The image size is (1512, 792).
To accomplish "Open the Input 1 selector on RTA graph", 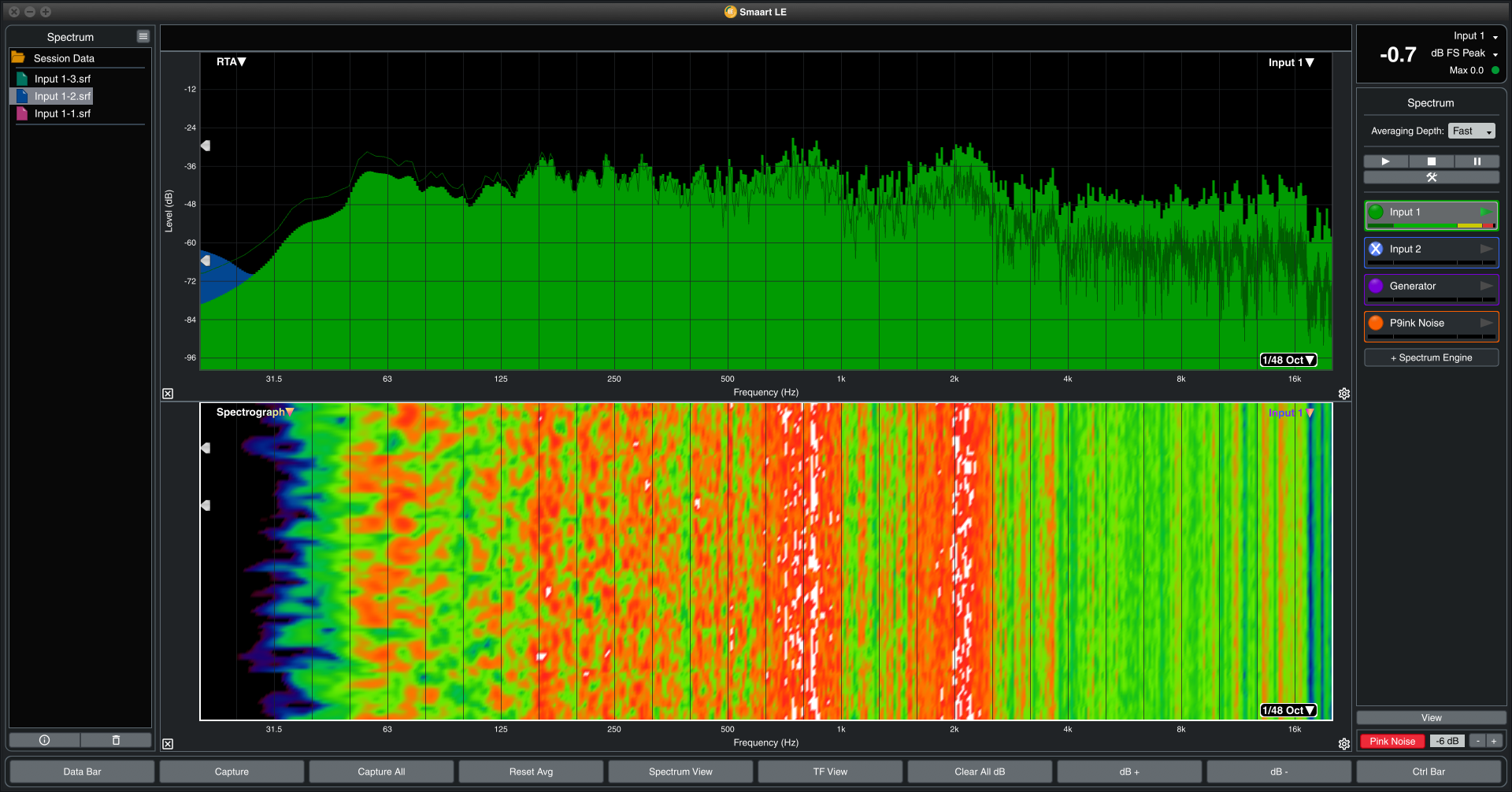I will tap(1291, 62).
